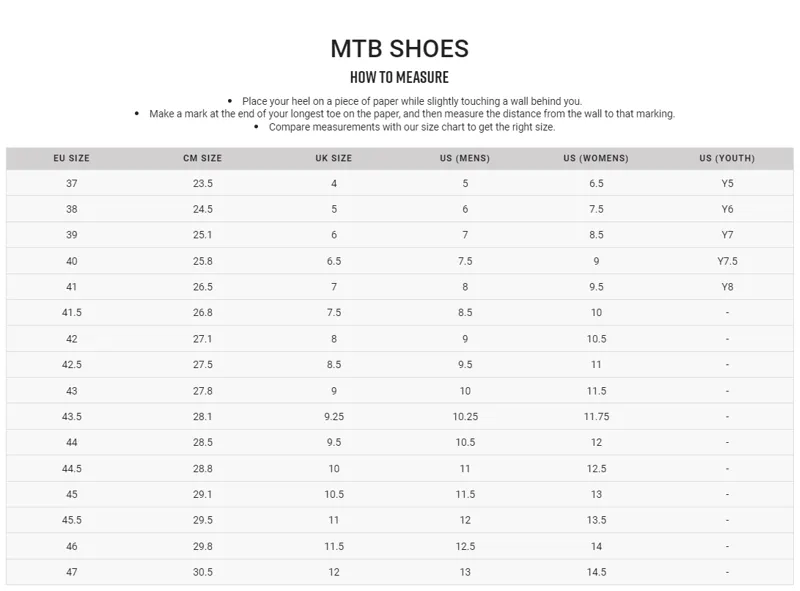Screen dimensions: 800x591
Task: Select the US (WOMENS) column header
Action: click(x=596, y=158)
